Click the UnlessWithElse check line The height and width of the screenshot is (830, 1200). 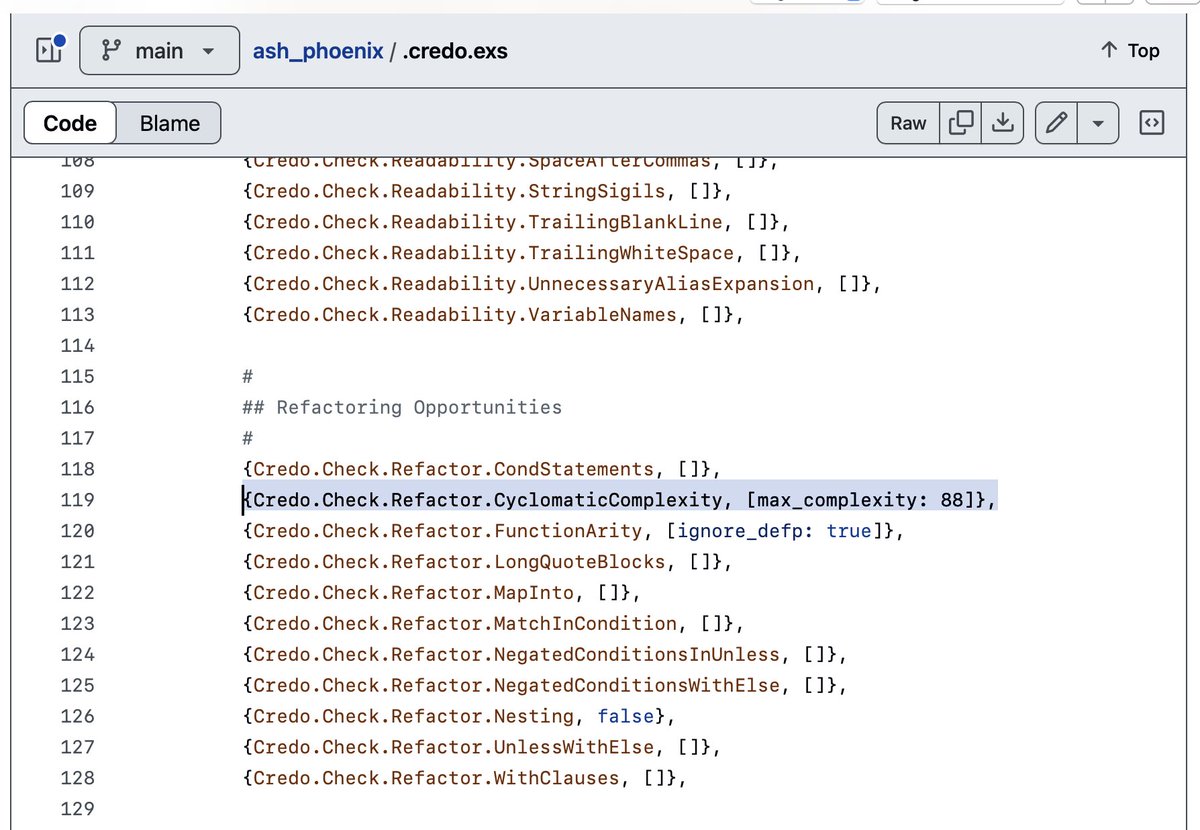(x=482, y=746)
